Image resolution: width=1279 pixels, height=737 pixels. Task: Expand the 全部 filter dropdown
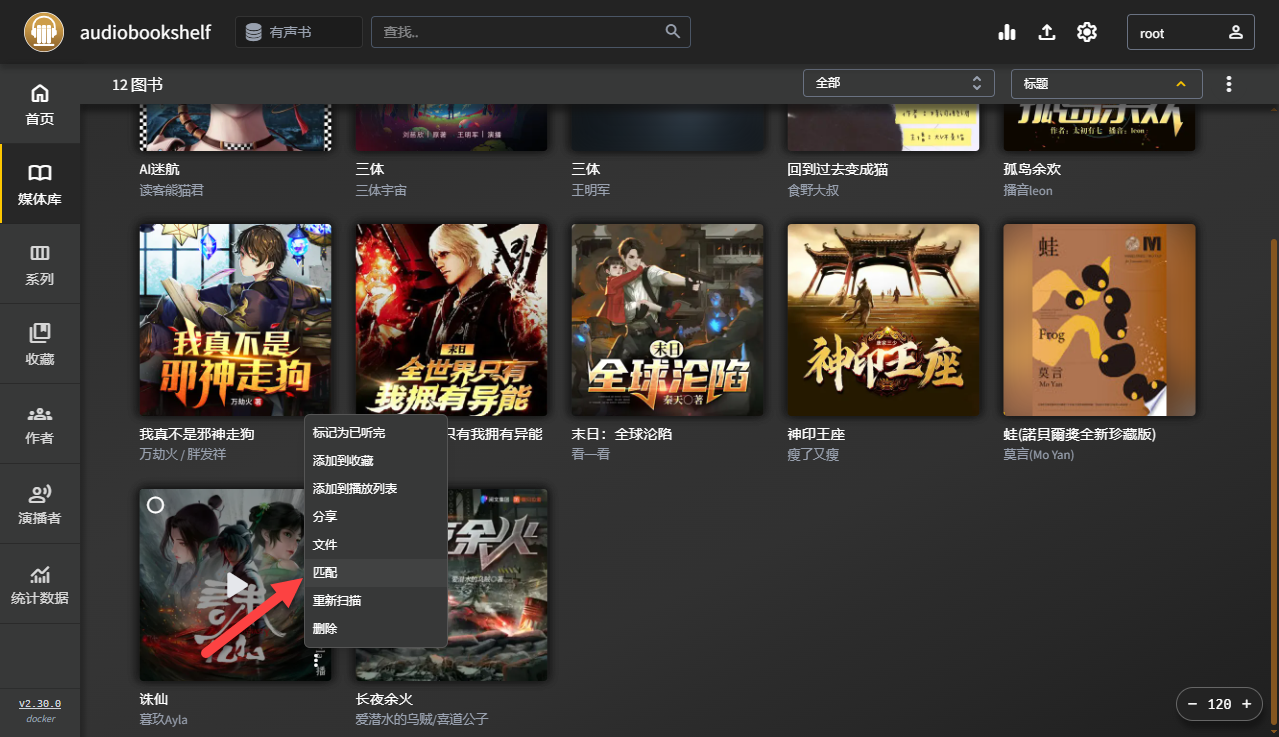point(897,83)
